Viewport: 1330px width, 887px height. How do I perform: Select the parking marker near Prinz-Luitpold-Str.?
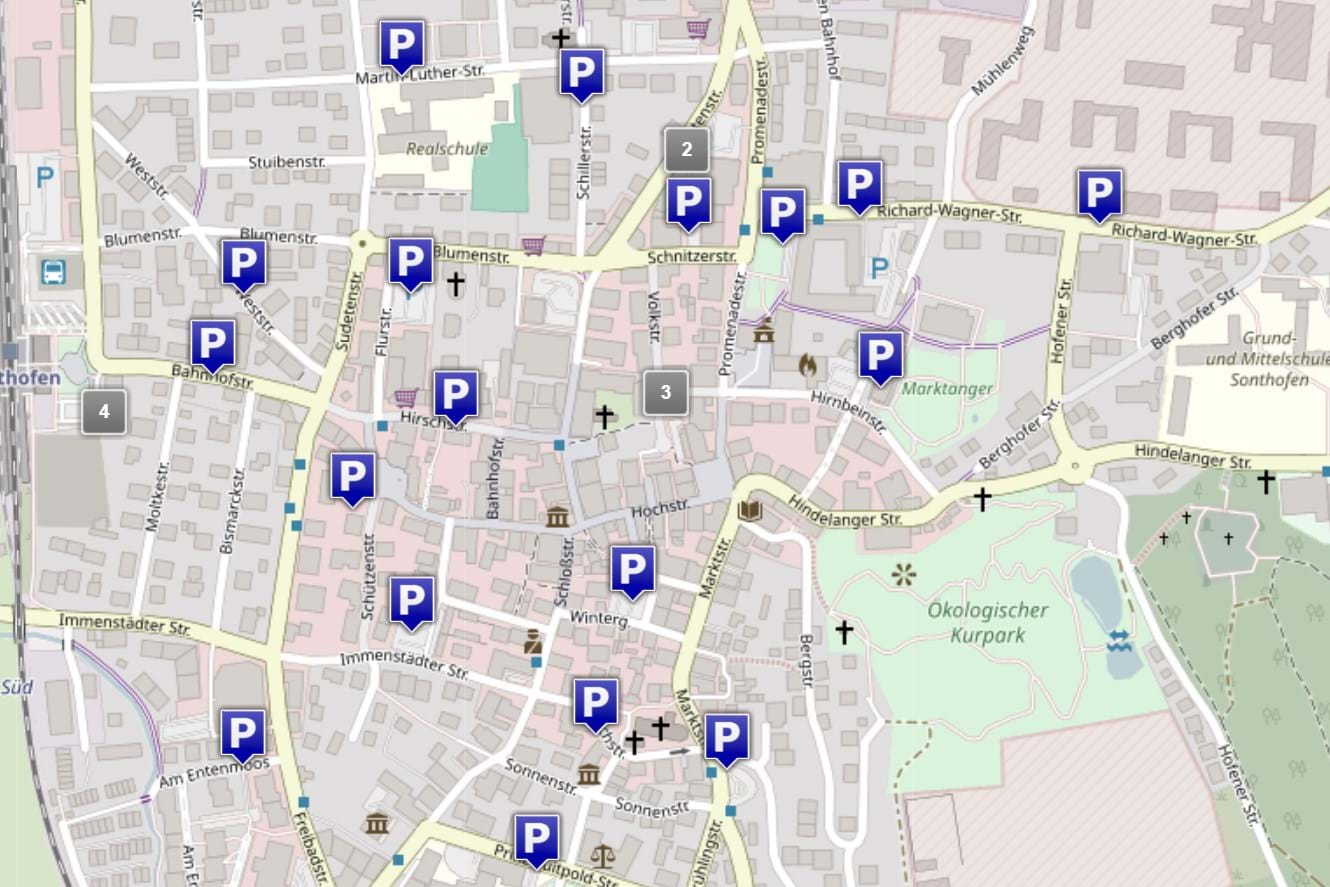(536, 837)
